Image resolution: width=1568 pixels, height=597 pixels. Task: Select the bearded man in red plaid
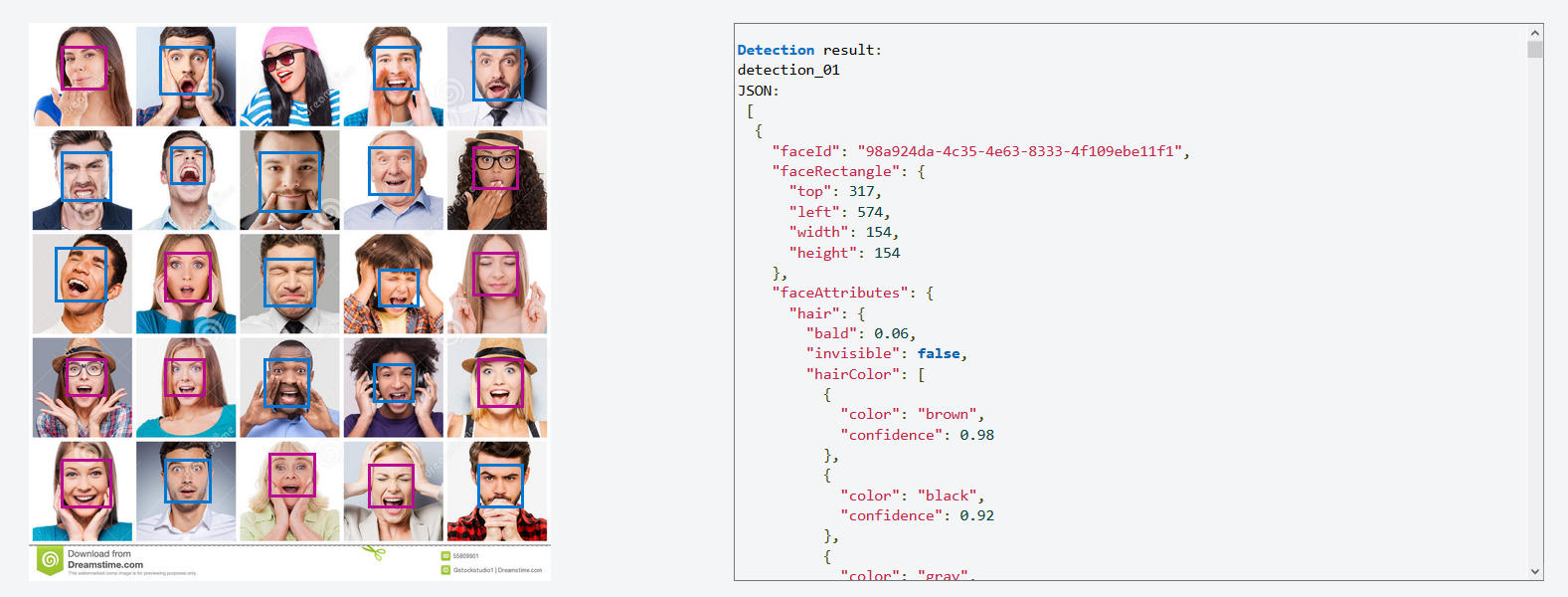coord(497,491)
